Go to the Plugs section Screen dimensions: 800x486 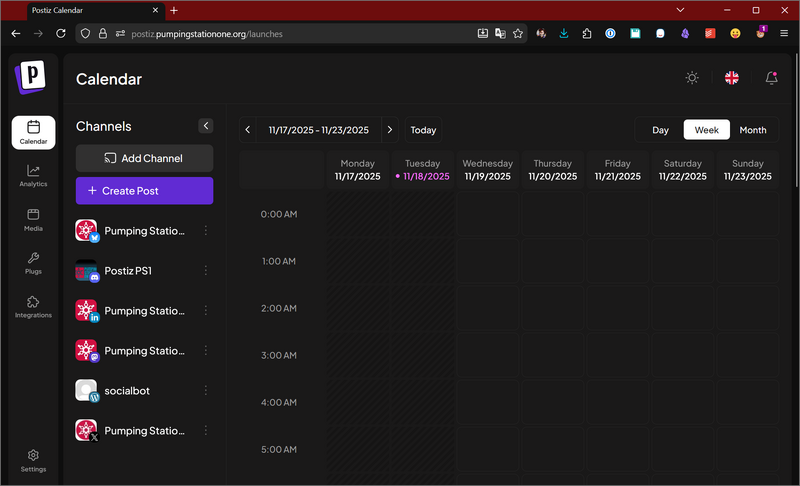[33, 262]
